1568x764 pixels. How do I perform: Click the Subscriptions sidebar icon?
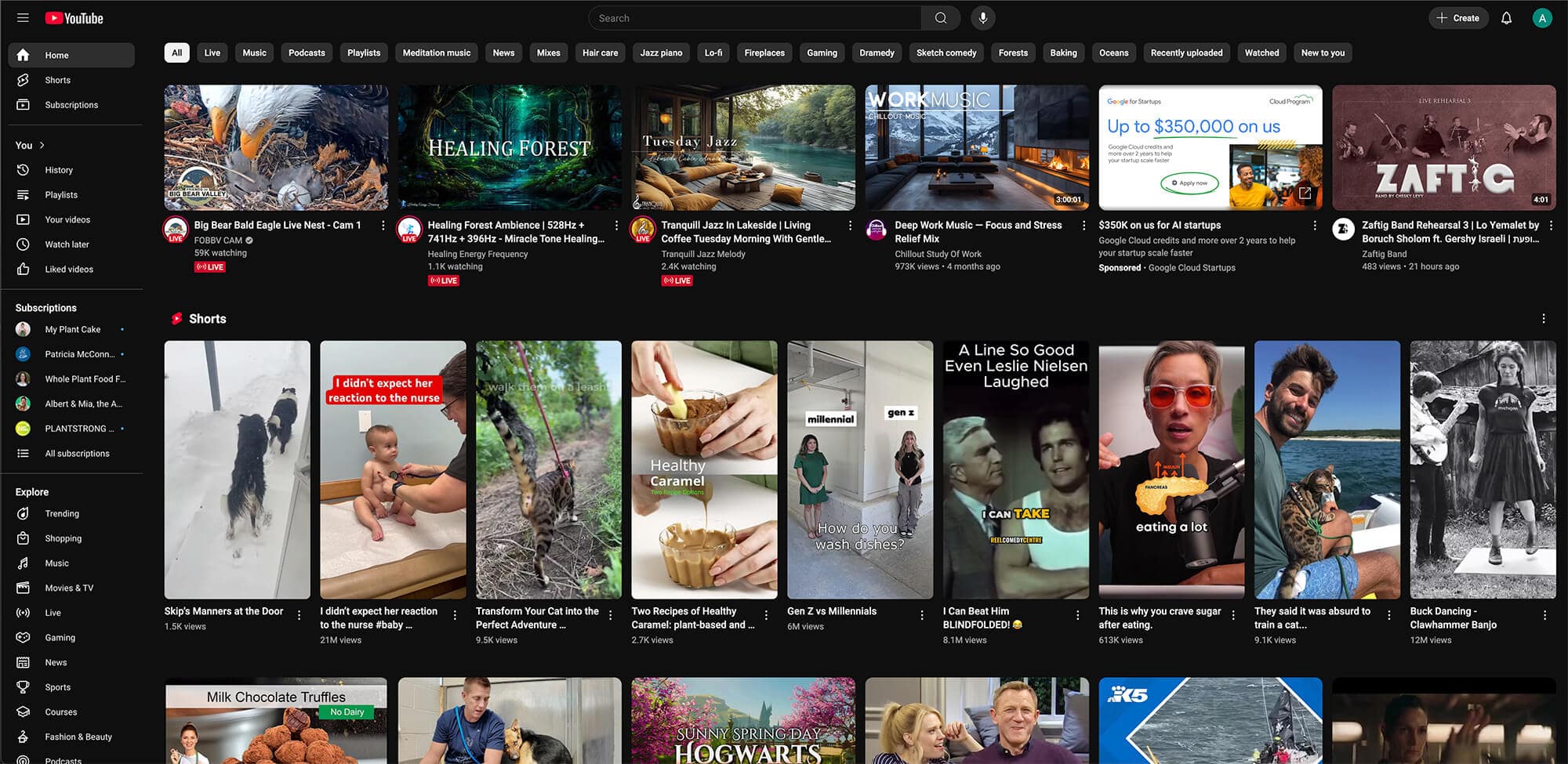point(23,104)
